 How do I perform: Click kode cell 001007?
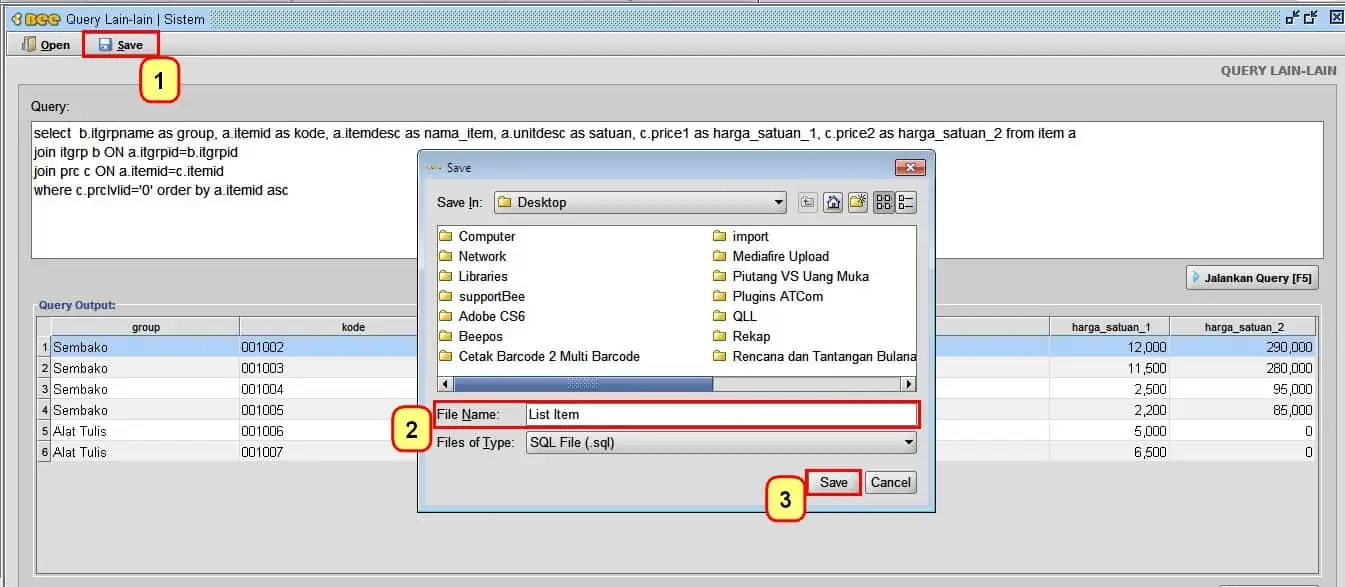(328, 452)
